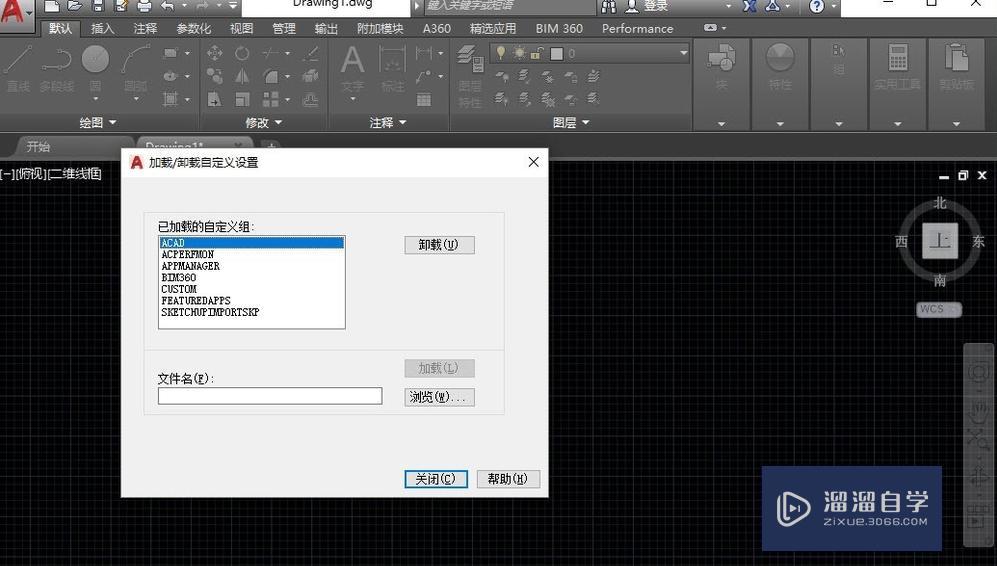Switch to the BIM 360 ribbon tab
This screenshot has width=997, height=566.
[559, 29]
